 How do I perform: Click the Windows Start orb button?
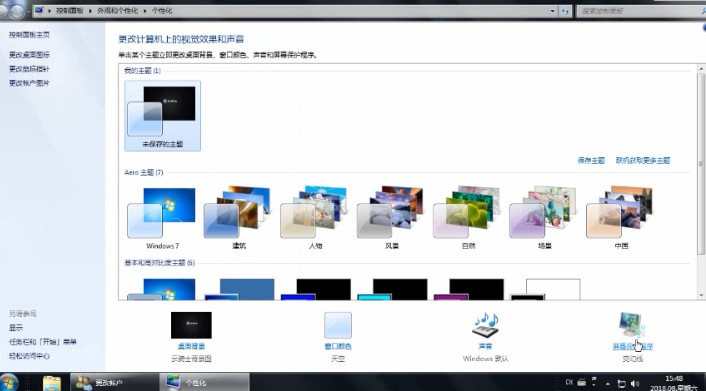click(9, 382)
